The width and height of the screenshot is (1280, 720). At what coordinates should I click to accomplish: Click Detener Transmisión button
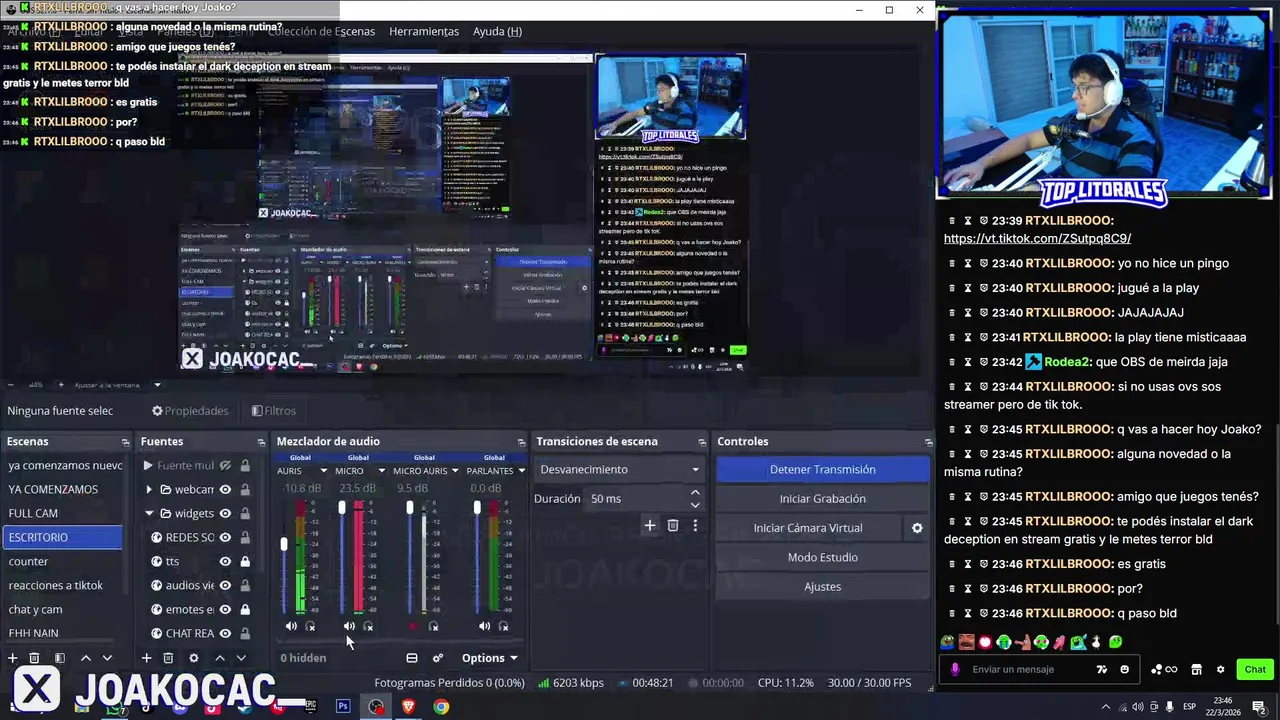point(823,469)
